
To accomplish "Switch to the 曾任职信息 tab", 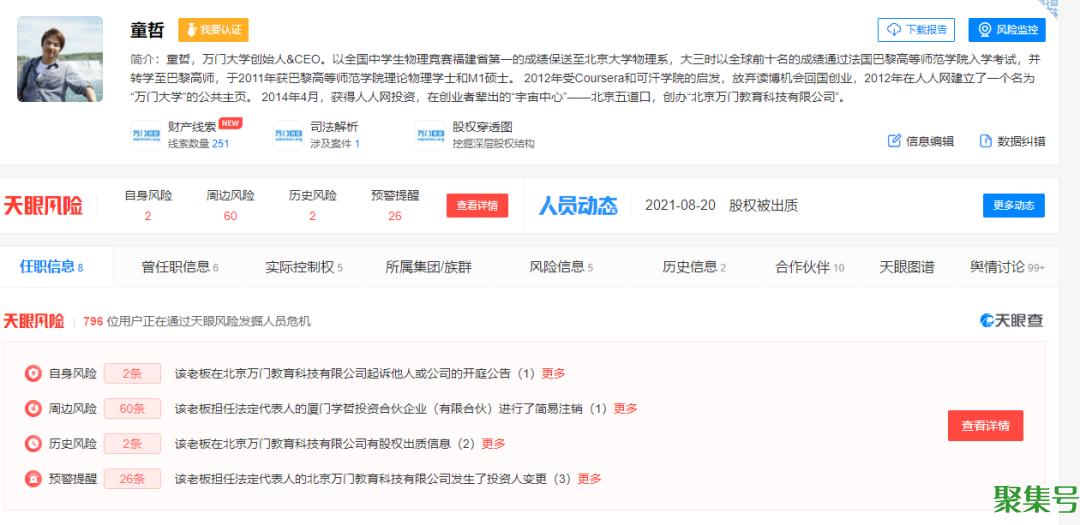I will pyautogui.click(x=179, y=267).
